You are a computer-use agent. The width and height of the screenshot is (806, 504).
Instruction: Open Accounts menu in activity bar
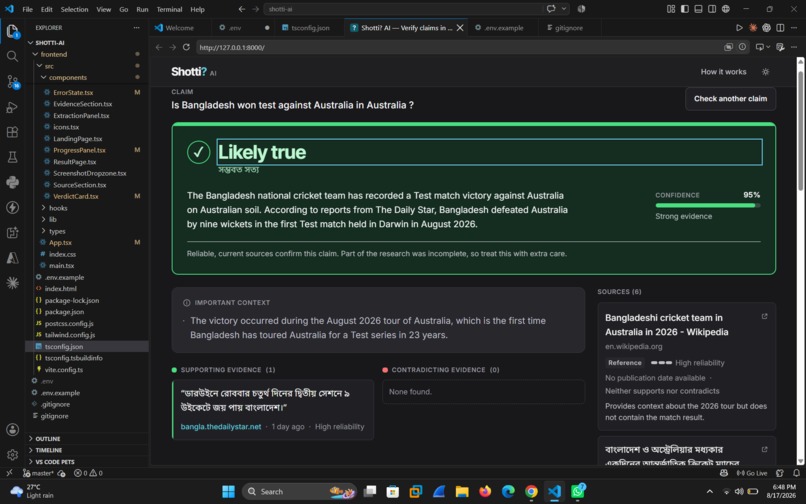13,429
